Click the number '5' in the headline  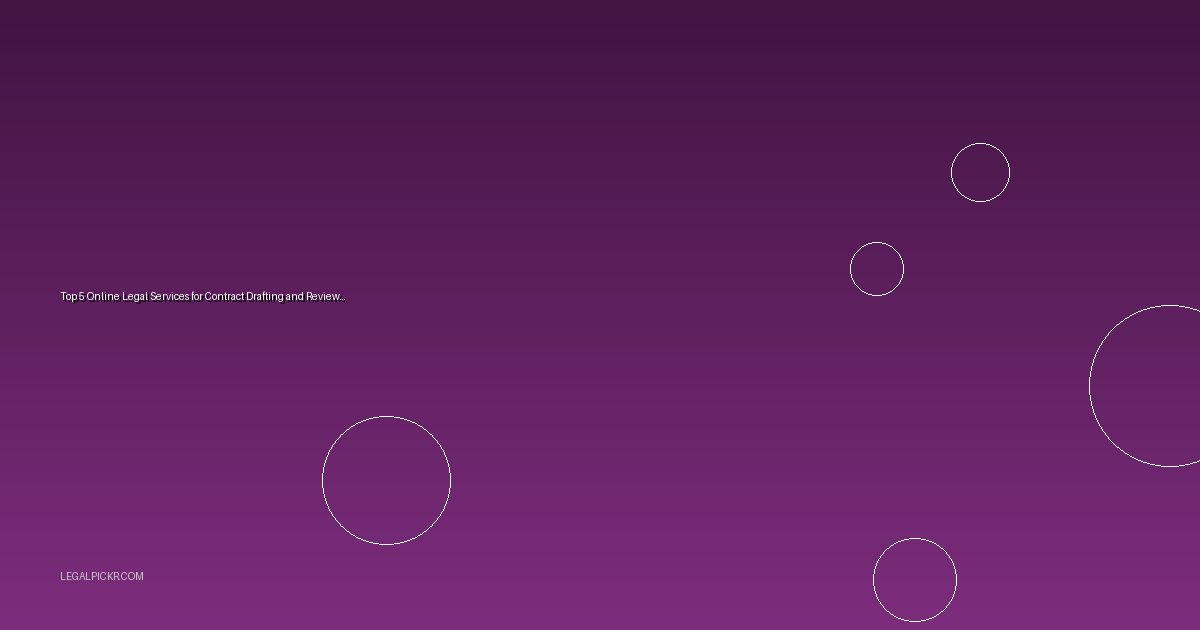[81, 297]
